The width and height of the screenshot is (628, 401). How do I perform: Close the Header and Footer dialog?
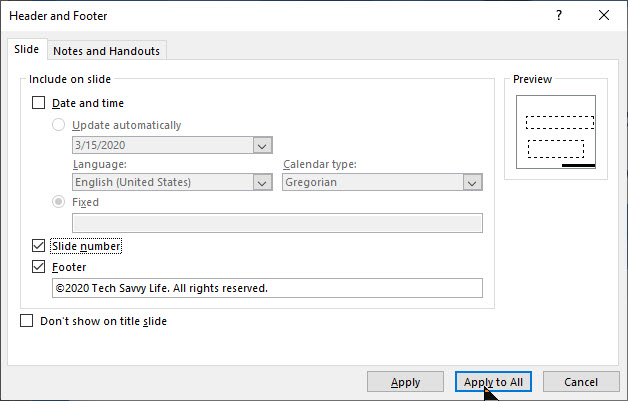(x=603, y=16)
